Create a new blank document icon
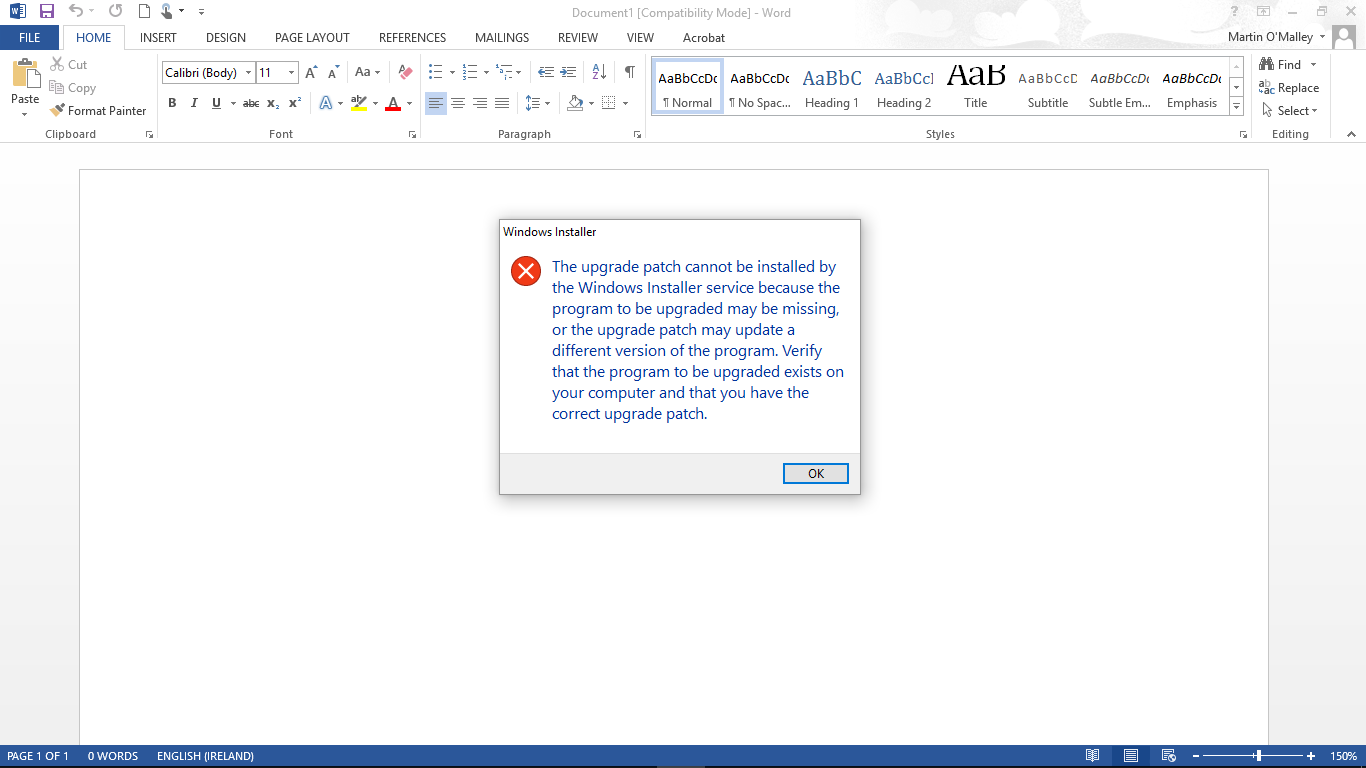1366x768 pixels. [x=144, y=12]
